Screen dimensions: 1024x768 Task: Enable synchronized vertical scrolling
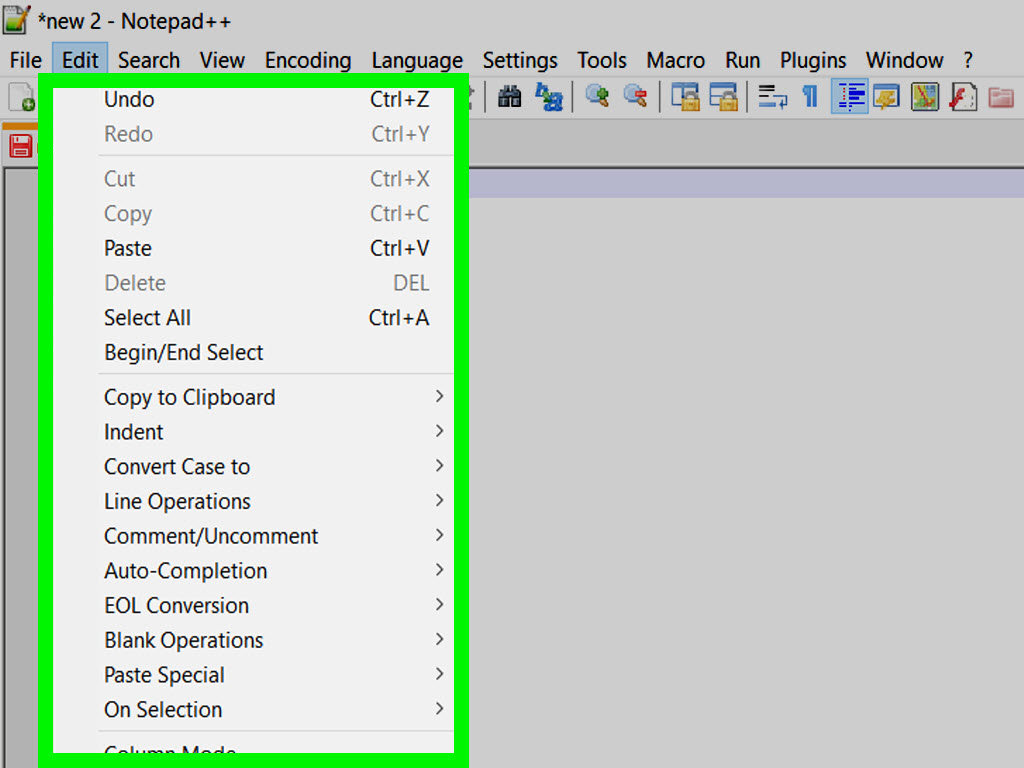coord(685,97)
